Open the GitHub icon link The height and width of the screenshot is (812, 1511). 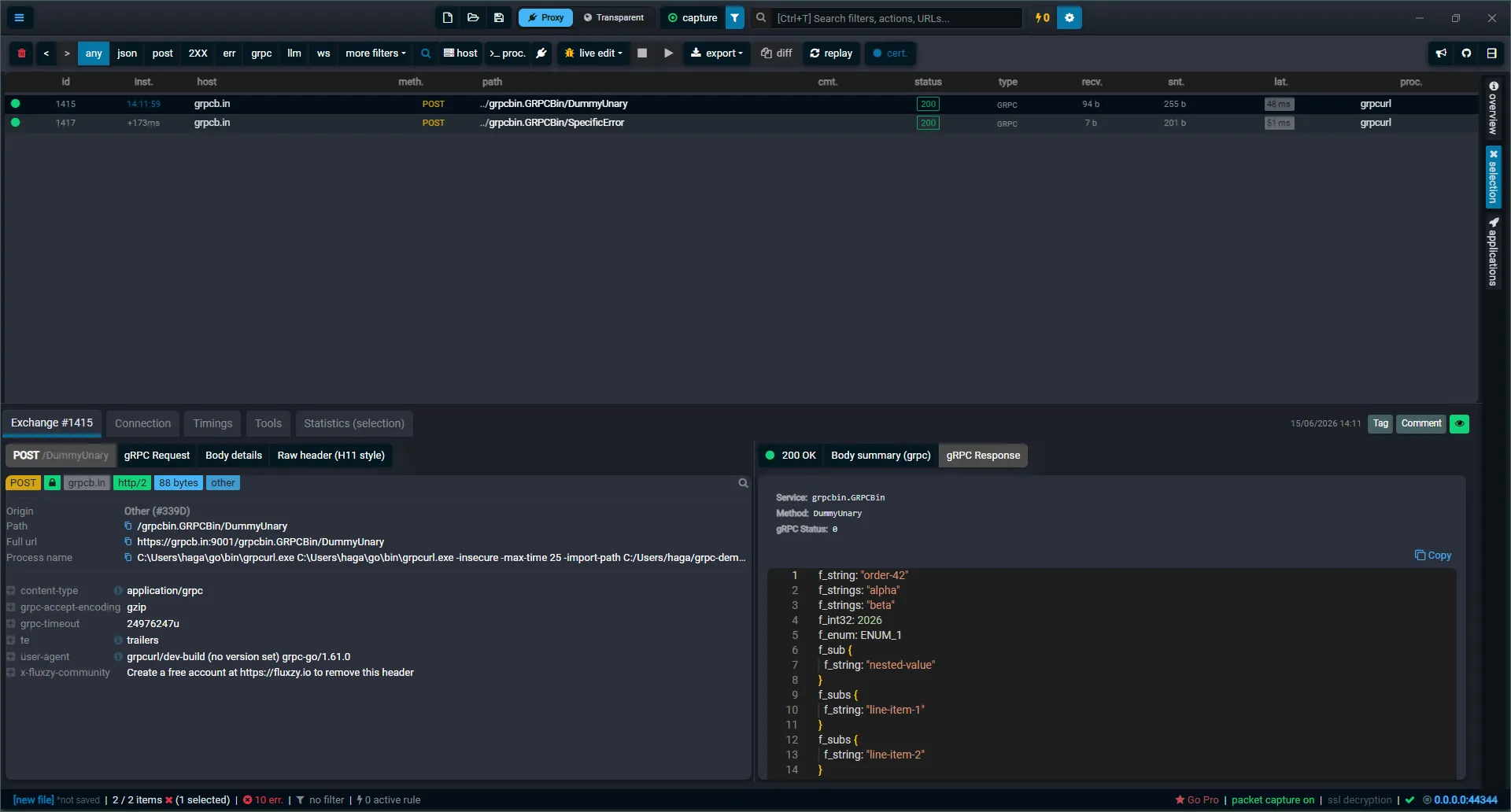pos(1466,53)
